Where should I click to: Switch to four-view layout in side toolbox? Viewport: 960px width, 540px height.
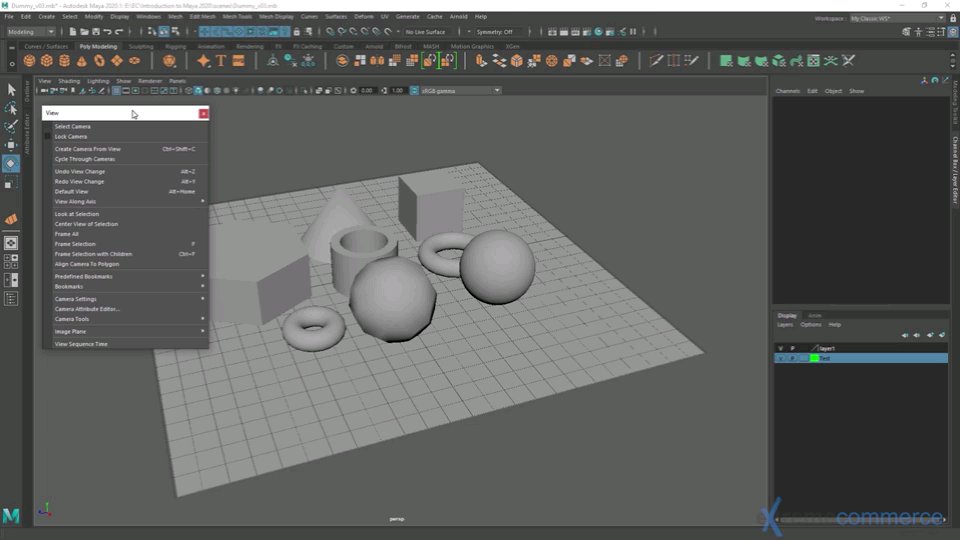pos(11,262)
